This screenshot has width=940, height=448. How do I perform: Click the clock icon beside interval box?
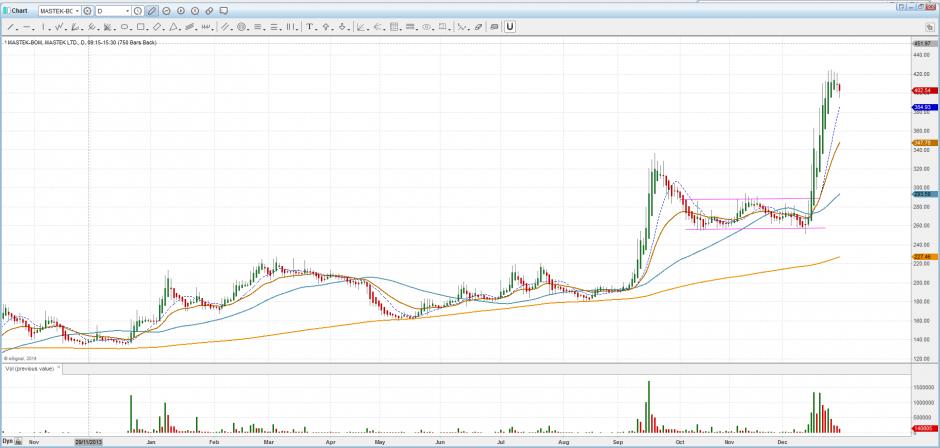click(x=137, y=11)
